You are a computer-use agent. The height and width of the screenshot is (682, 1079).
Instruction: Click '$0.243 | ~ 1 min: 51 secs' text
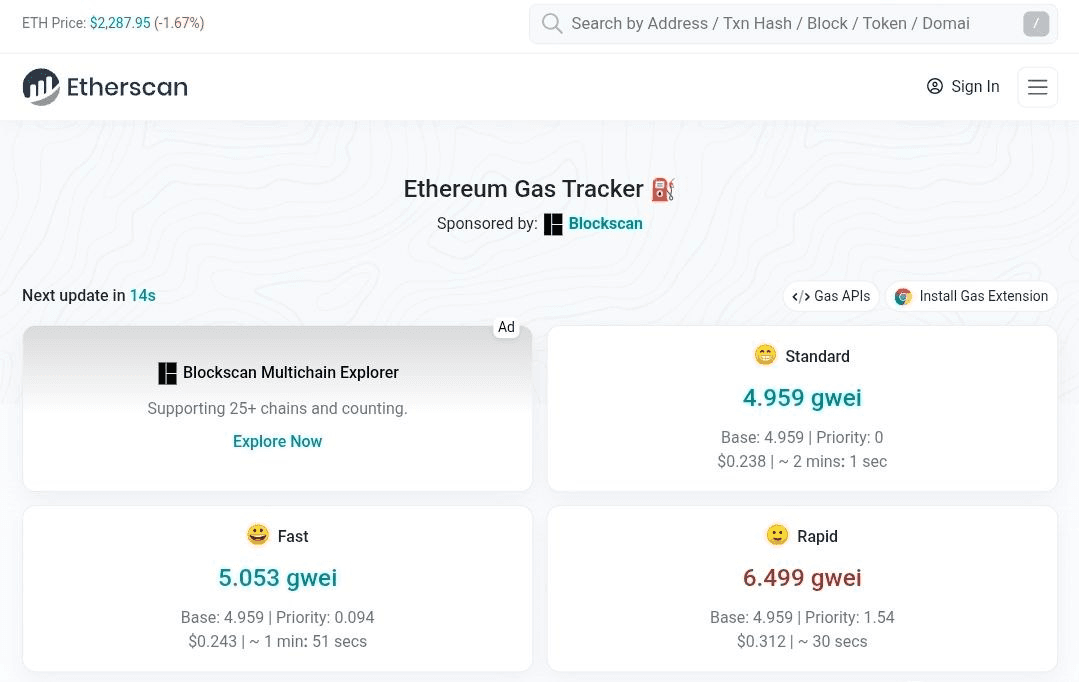coord(277,641)
